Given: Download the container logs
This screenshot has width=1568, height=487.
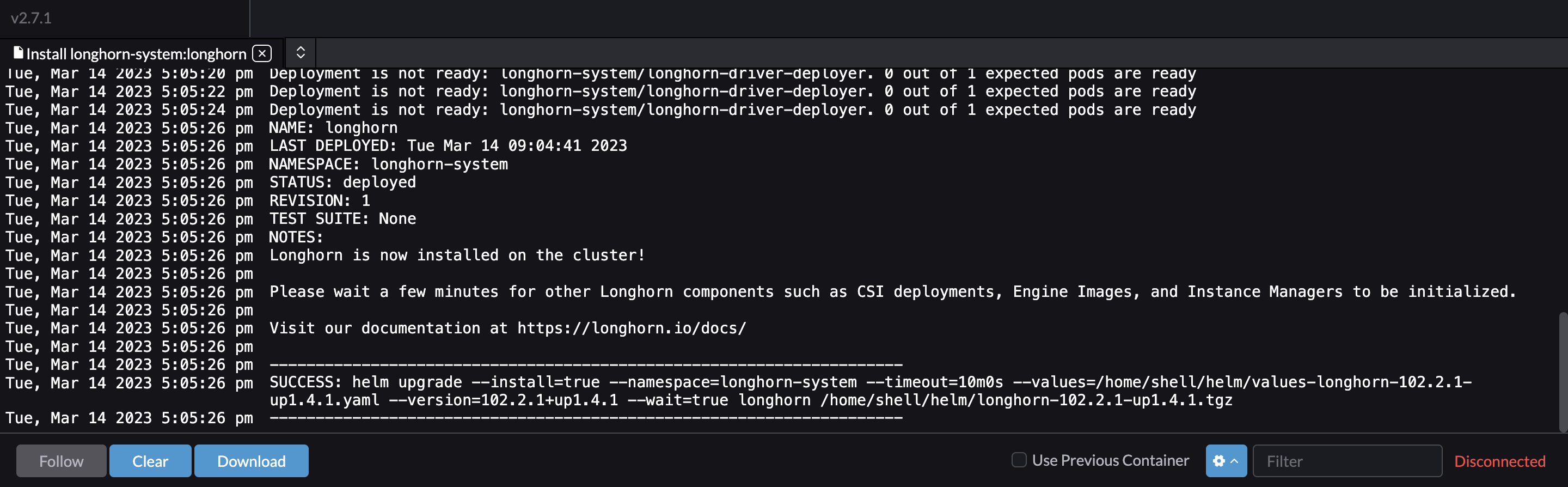Looking at the screenshot, I should click(x=252, y=461).
